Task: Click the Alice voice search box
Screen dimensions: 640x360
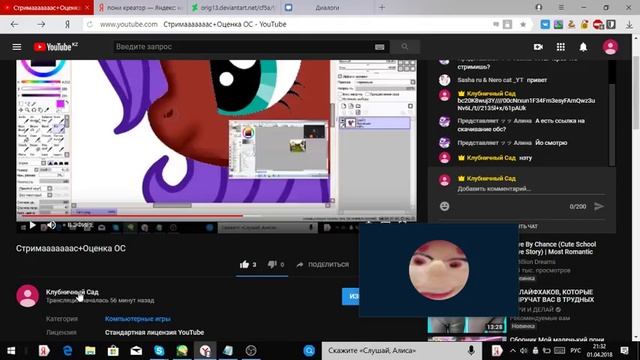Action: pyautogui.click(x=402, y=351)
